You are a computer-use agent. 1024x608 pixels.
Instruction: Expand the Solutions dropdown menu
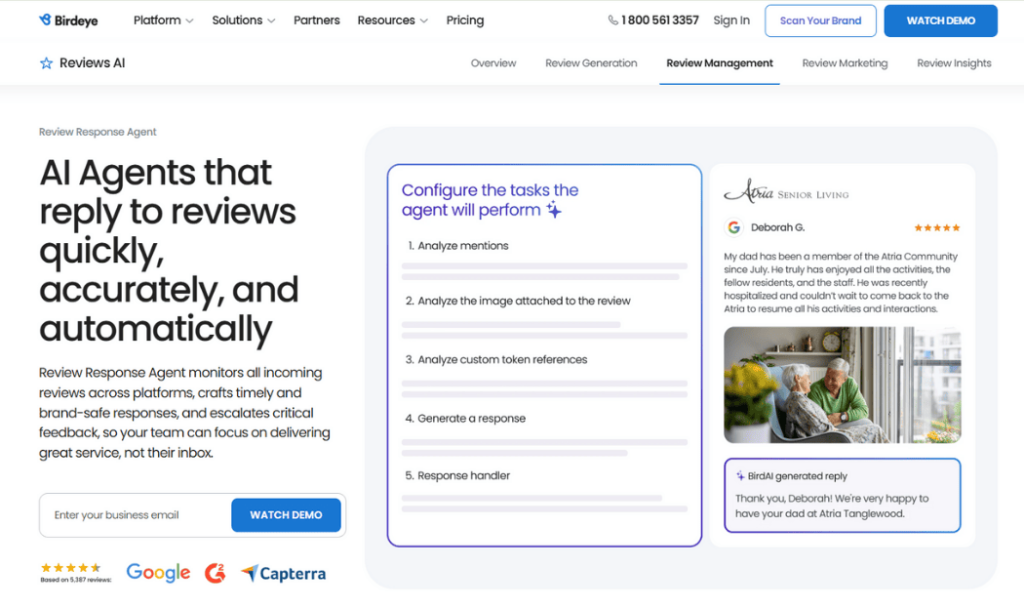[x=243, y=20]
